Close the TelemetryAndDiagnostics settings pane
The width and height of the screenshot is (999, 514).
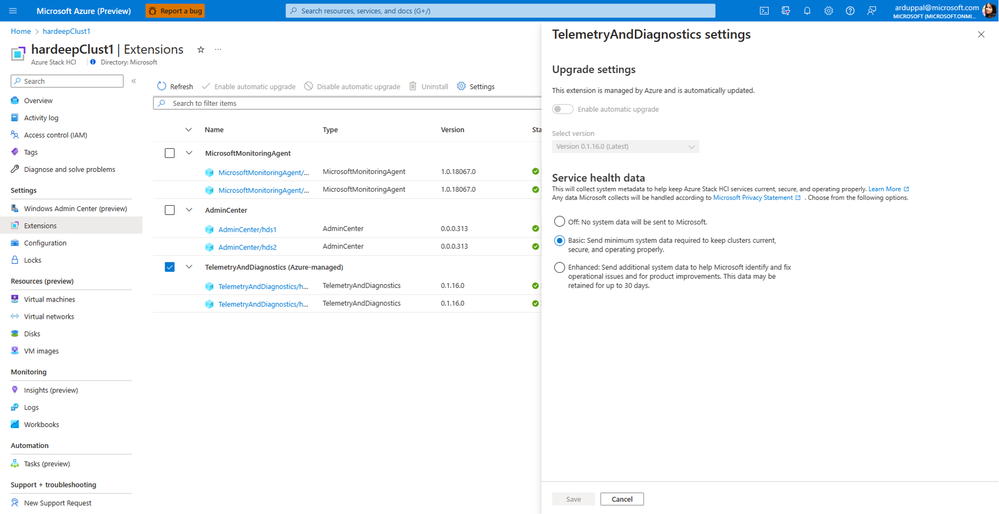pos(981,35)
